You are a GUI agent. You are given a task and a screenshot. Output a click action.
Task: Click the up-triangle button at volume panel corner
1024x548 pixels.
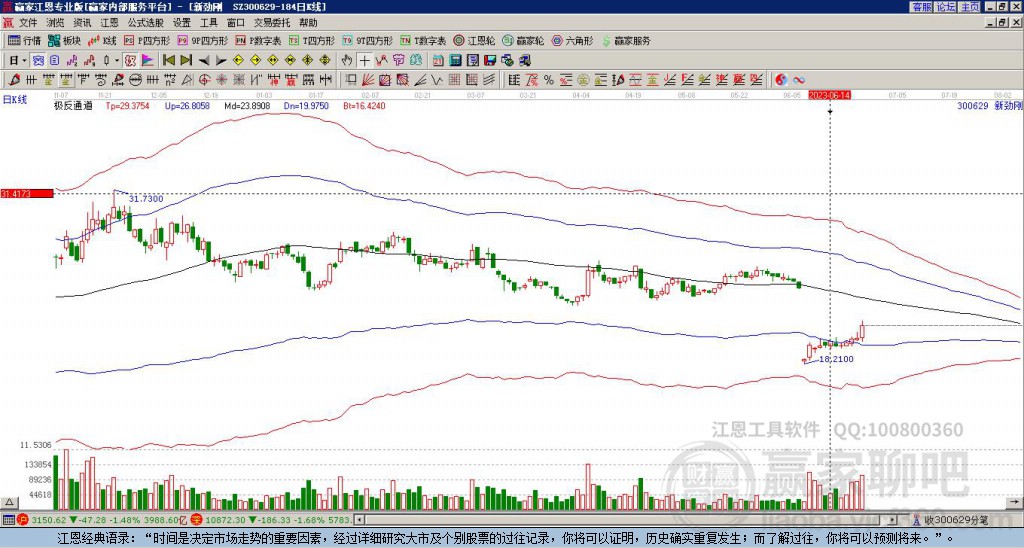point(9,502)
